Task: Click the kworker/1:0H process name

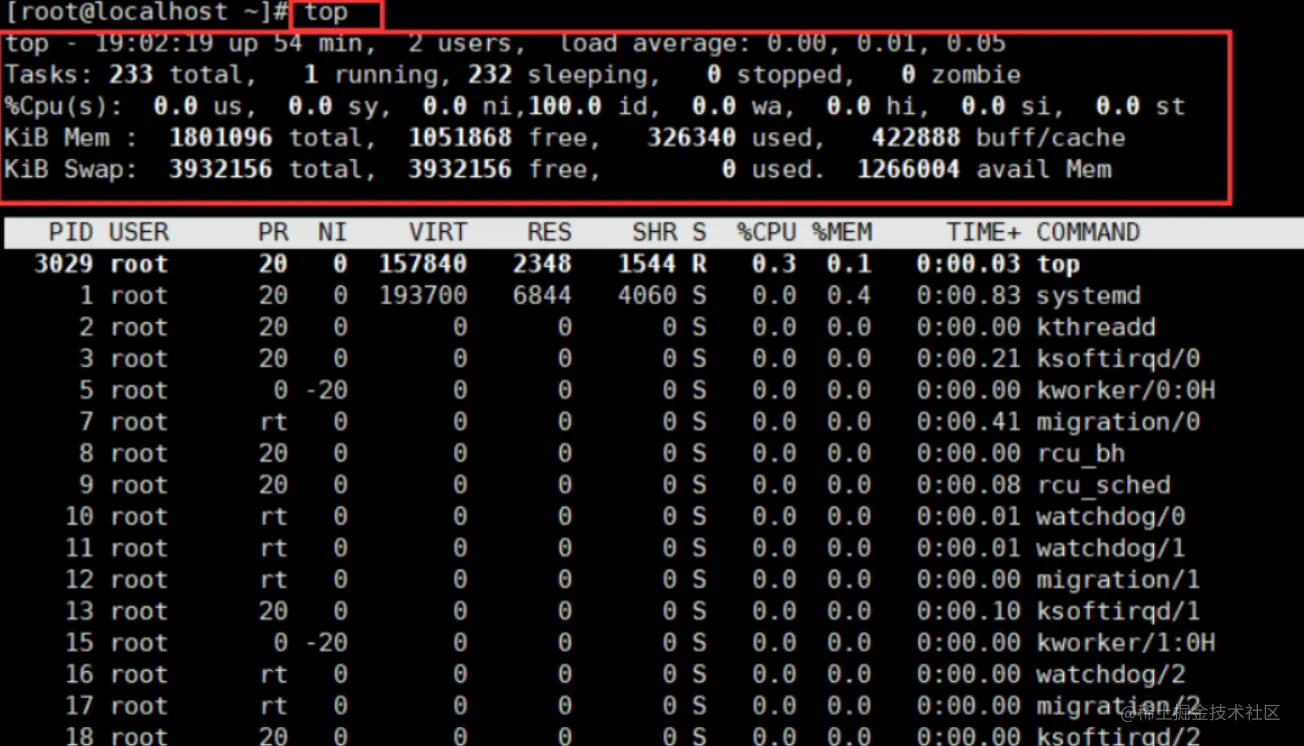Action: point(1126,643)
